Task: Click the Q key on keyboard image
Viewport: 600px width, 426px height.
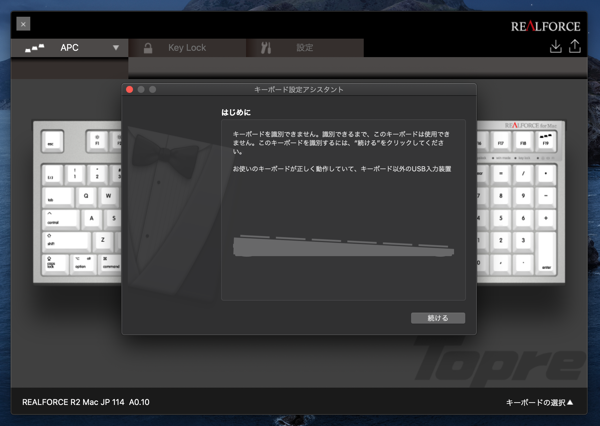Action: (86, 196)
